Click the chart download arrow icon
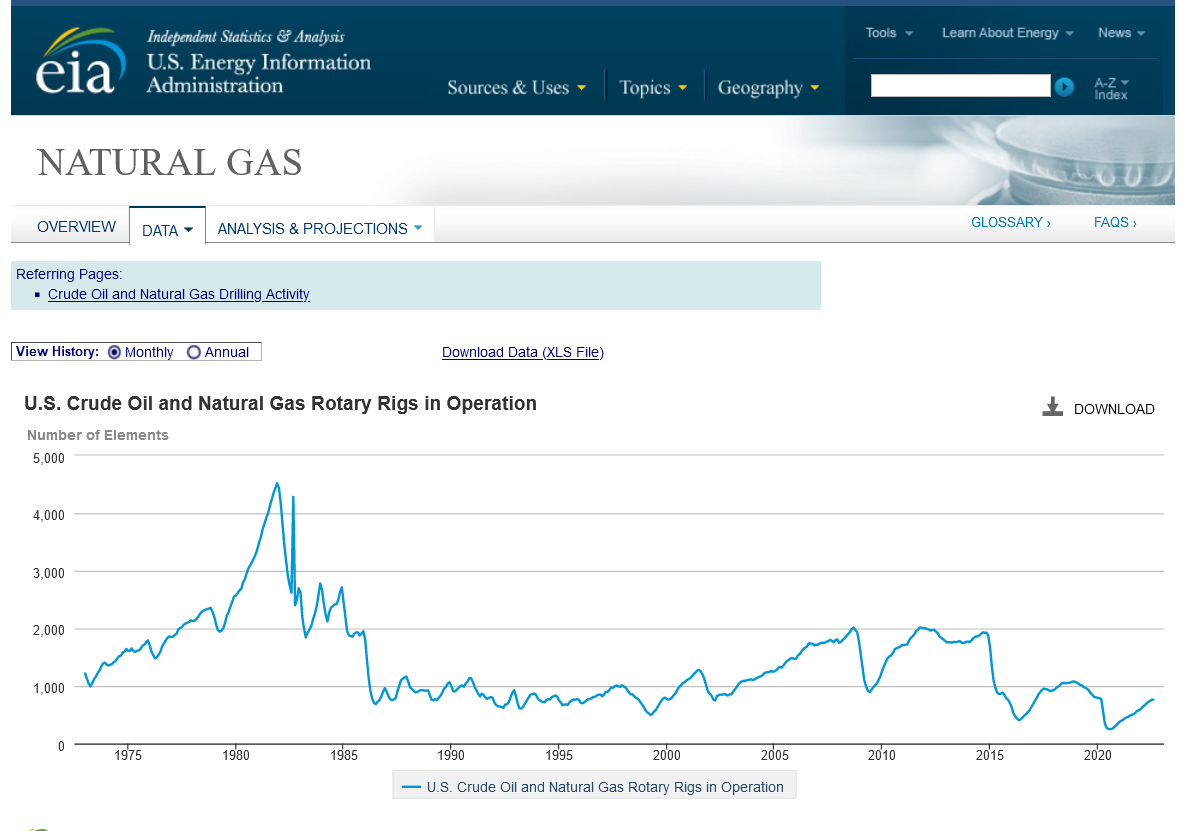The height and width of the screenshot is (831, 1185). point(1052,407)
